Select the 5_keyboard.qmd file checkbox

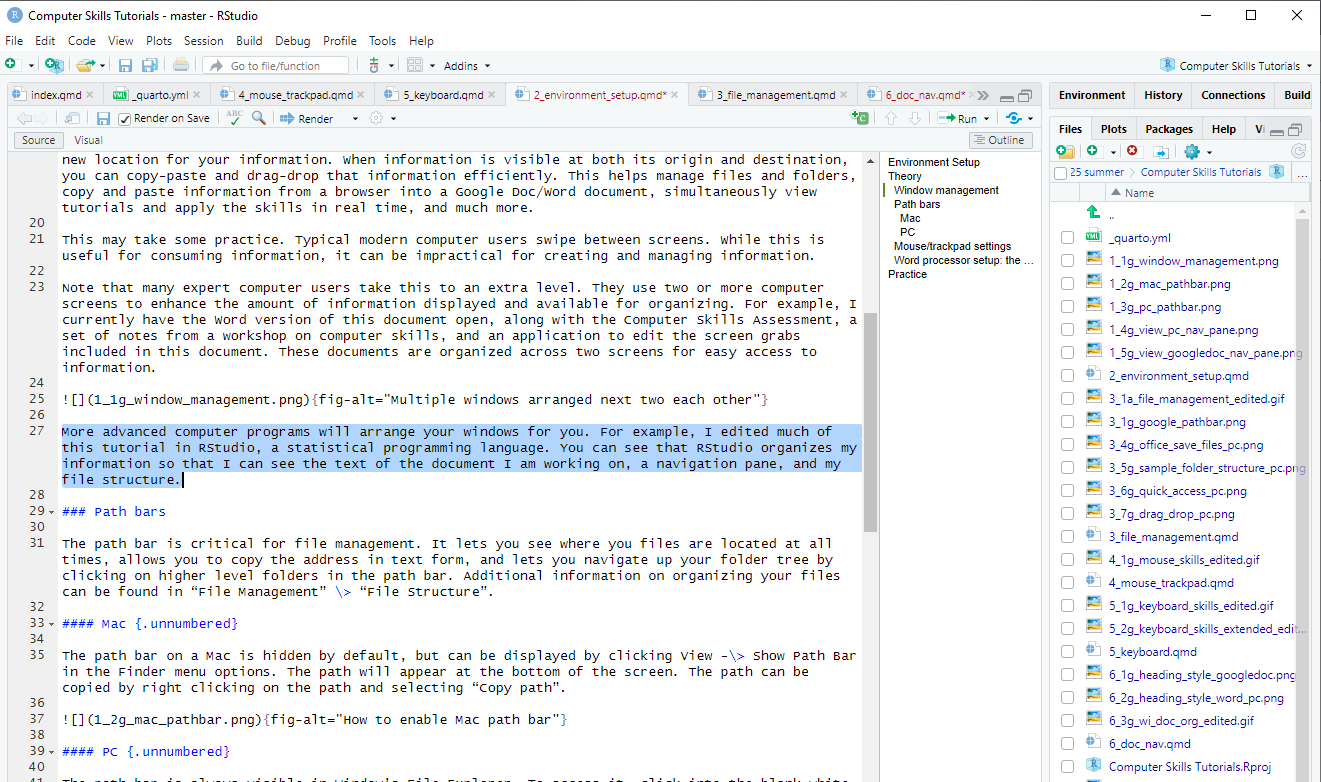pos(1067,652)
